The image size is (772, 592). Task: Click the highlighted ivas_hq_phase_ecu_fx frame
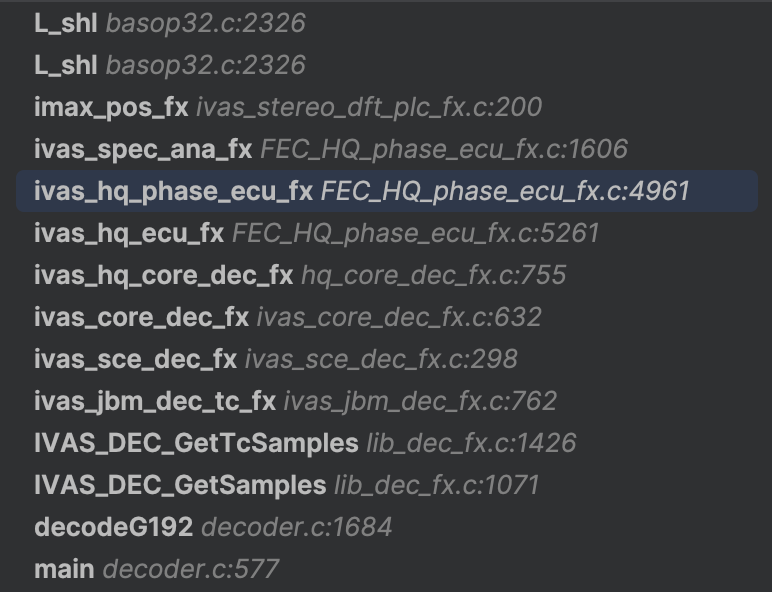pos(173,191)
